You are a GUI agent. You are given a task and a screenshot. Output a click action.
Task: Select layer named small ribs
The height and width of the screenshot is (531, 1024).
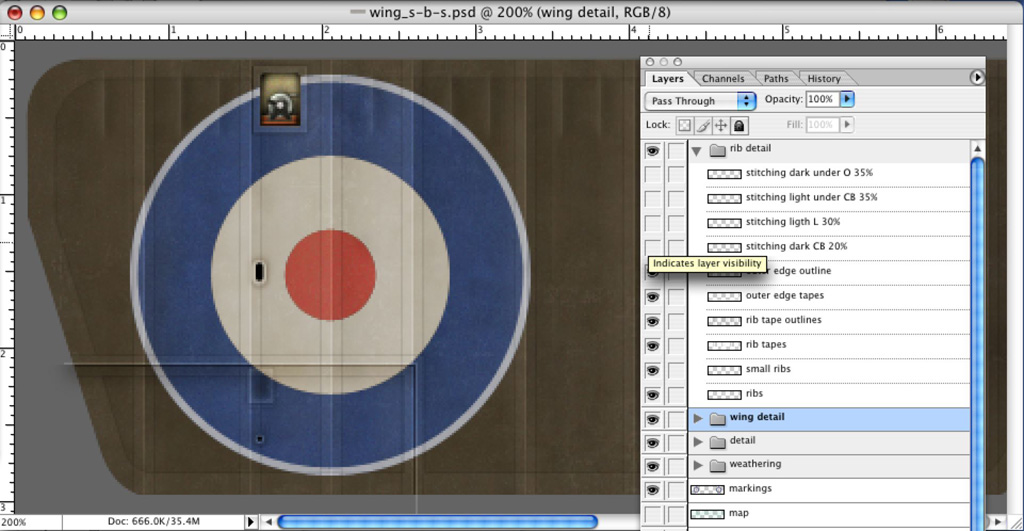coord(768,369)
